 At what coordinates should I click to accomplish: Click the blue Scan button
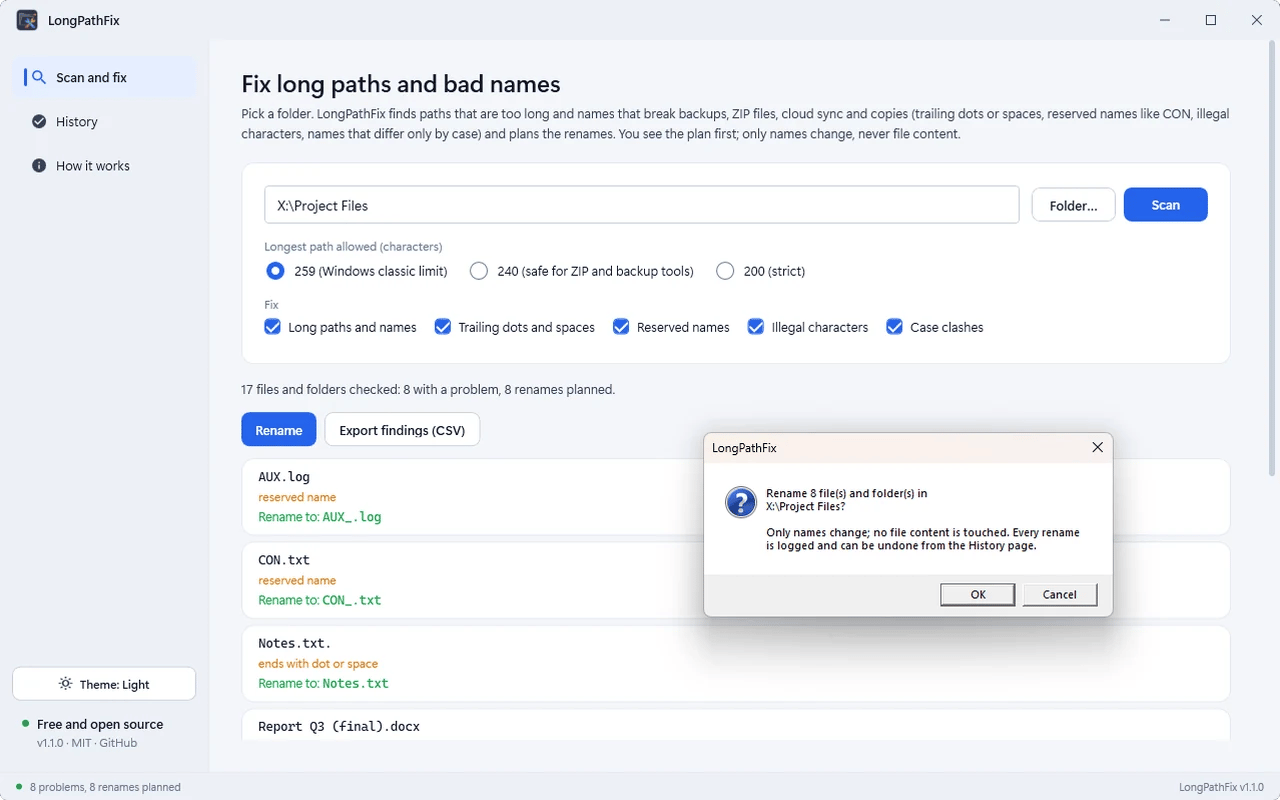(x=1165, y=205)
